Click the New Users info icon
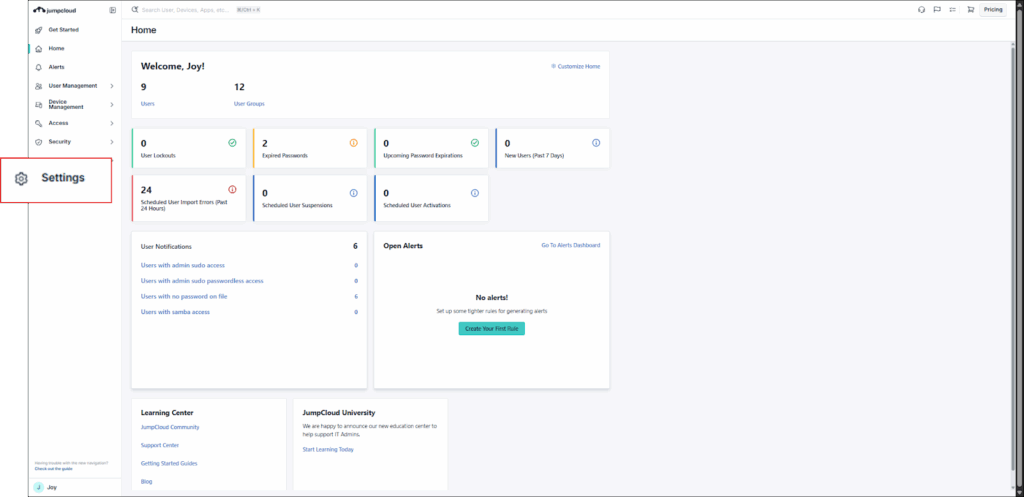The width and height of the screenshot is (1024, 497). [596, 143]
